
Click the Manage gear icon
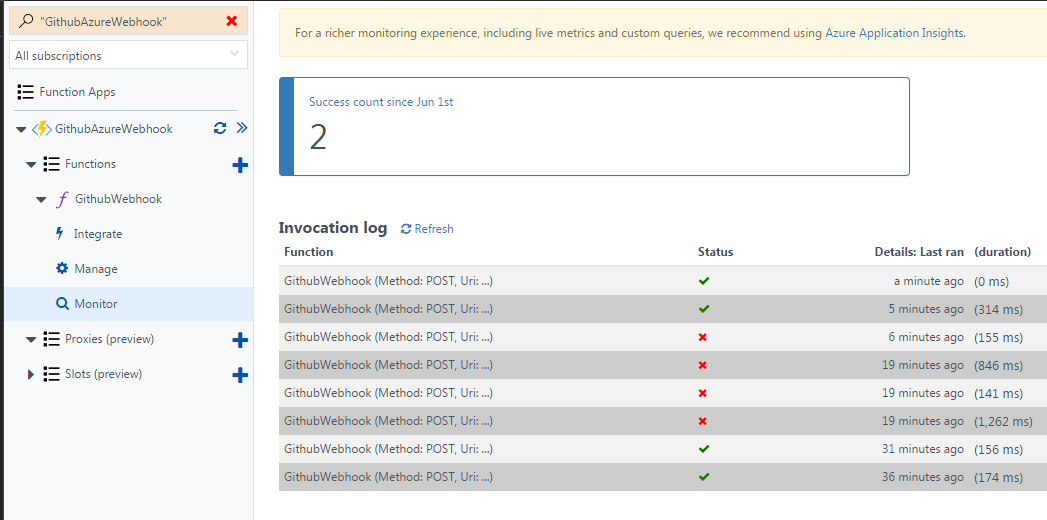coord(62,268)
